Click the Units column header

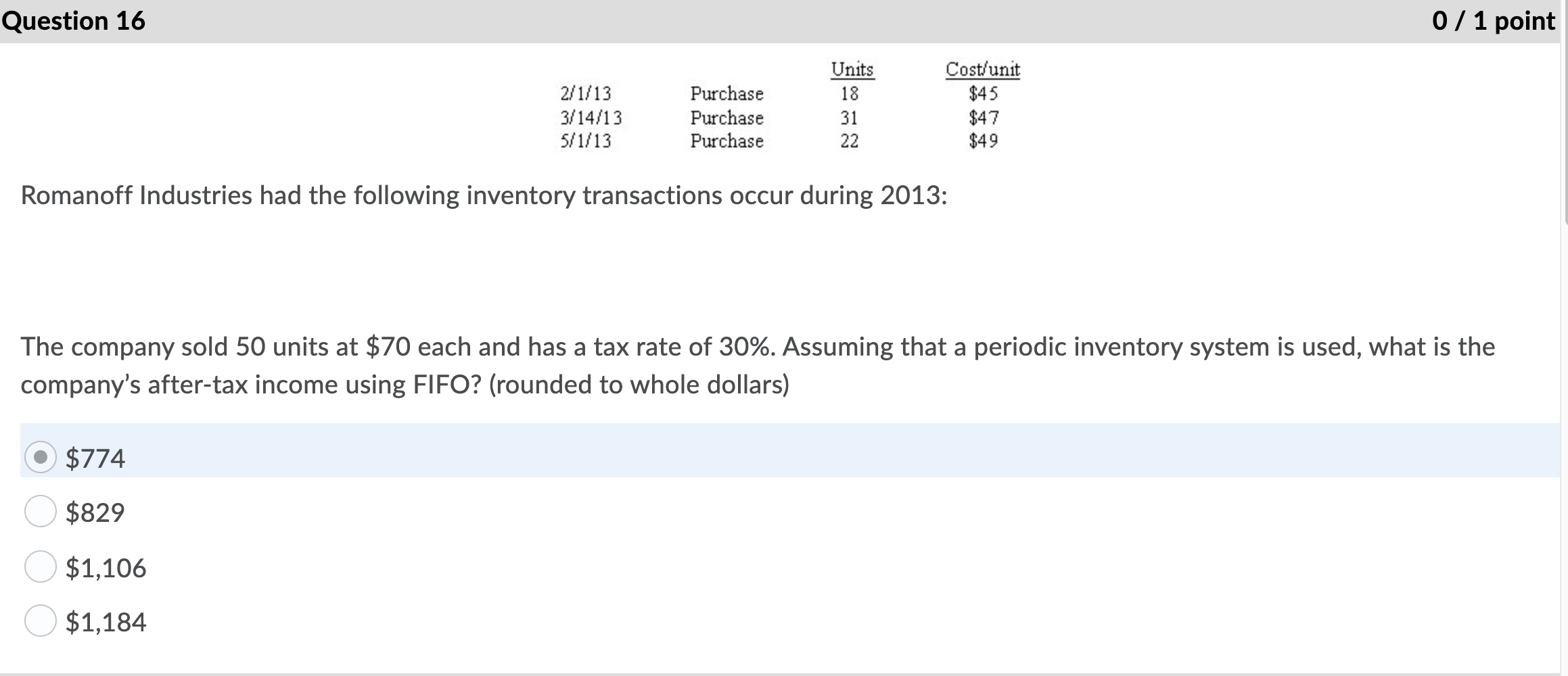pos(852,70)
